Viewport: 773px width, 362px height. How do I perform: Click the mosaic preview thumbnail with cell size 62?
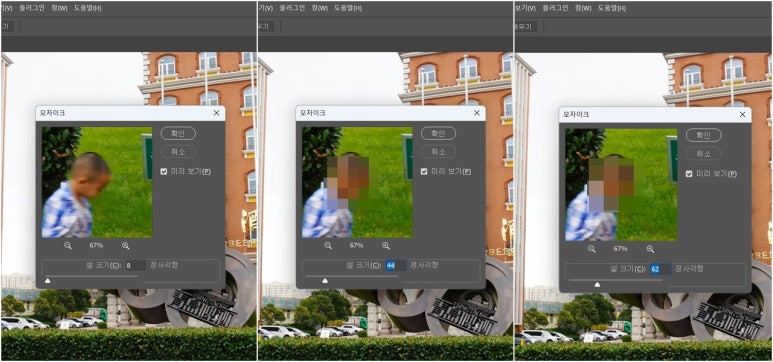click(x=621, y=185)
